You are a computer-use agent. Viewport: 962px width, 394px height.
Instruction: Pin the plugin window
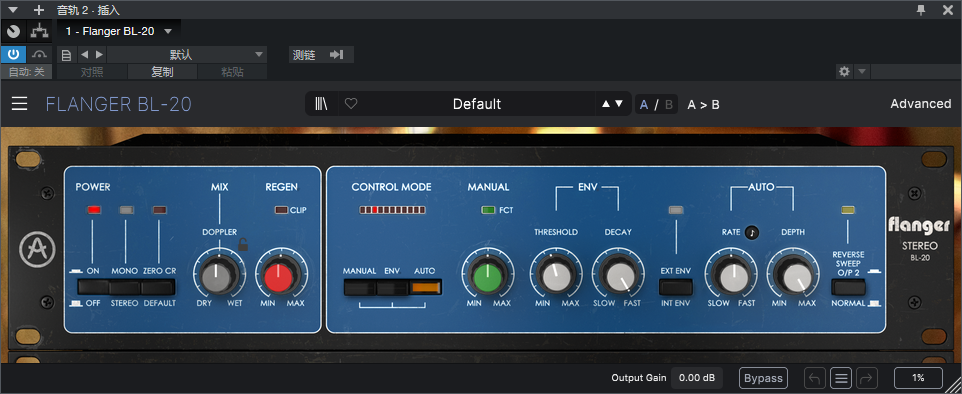[x=921, y=9]
